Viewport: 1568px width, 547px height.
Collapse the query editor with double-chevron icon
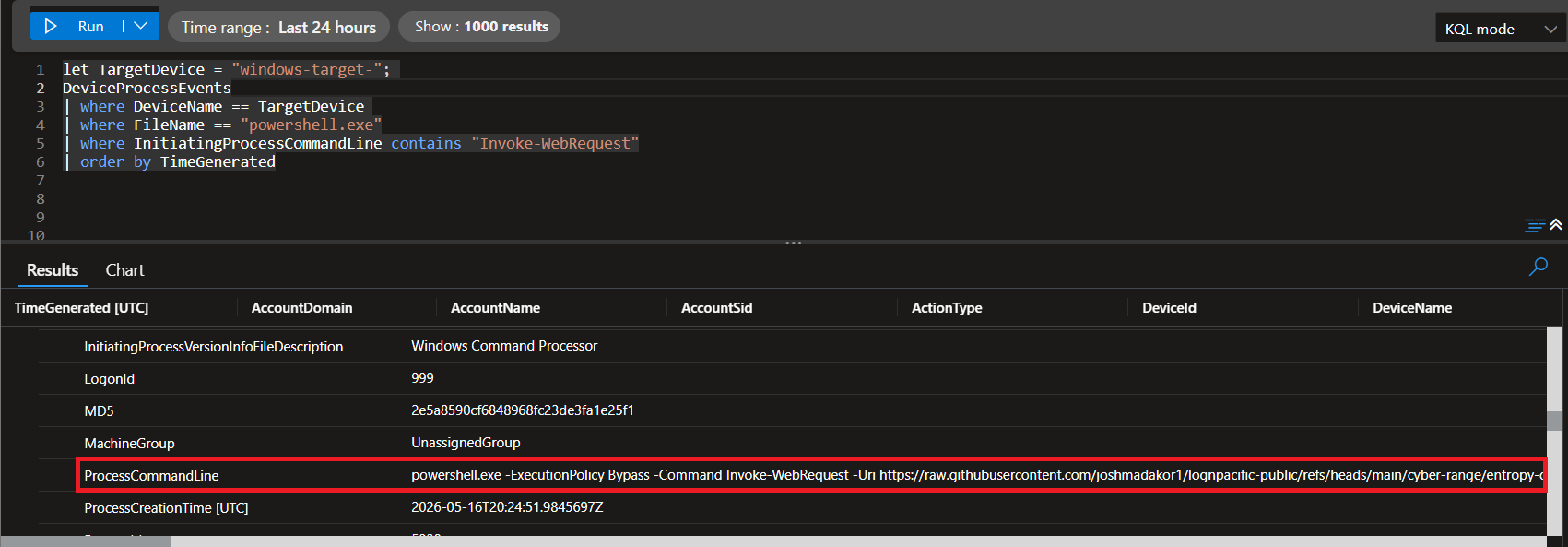tap(1556, 224)
